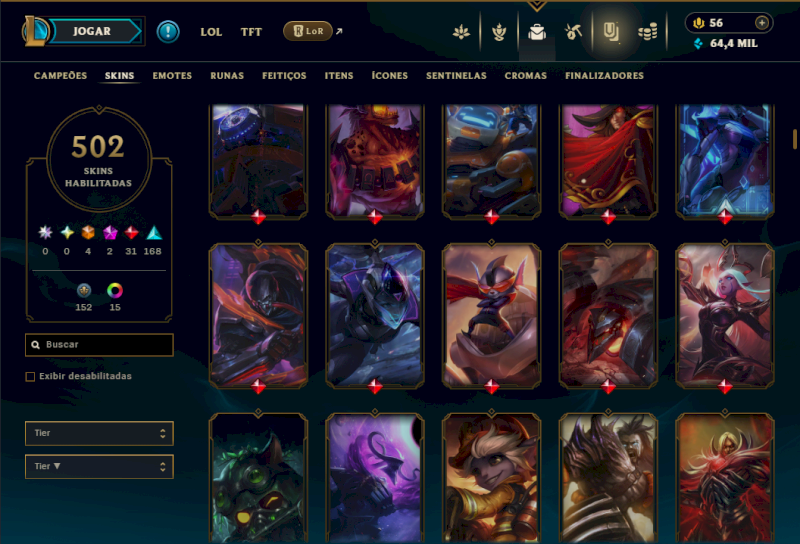800x544 pixels.
Task: Go to the EMOTES tab
Action: coord(172,76)
